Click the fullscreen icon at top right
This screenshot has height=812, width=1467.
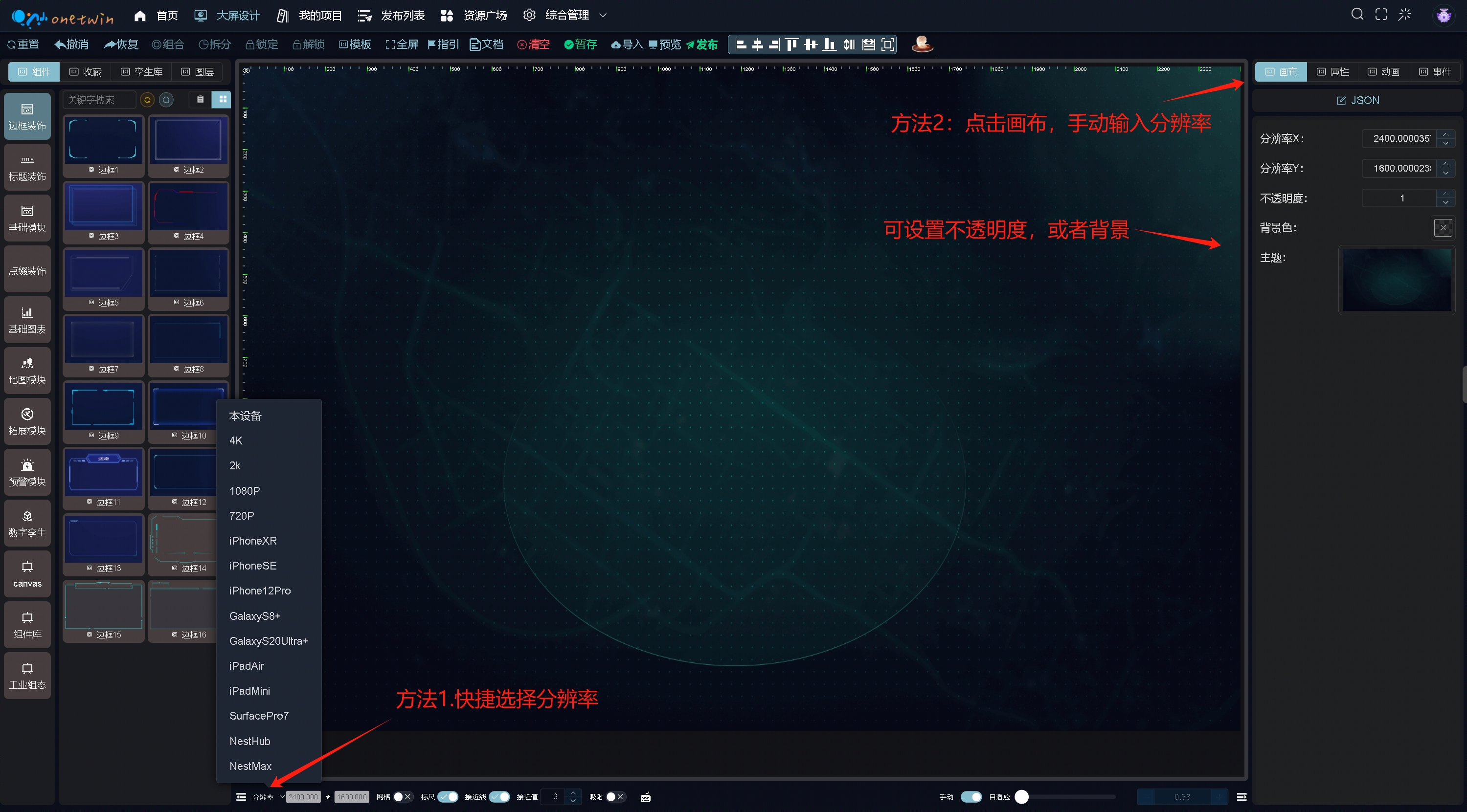(x=1381, y=15)
